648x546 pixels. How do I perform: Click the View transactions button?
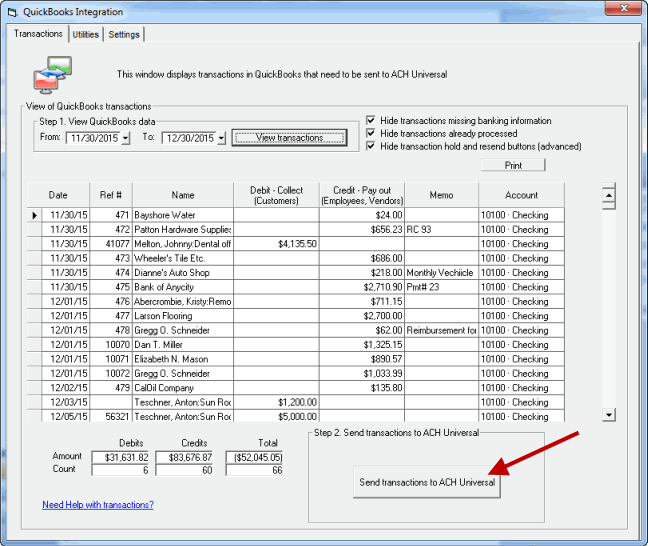pos(289,138)
